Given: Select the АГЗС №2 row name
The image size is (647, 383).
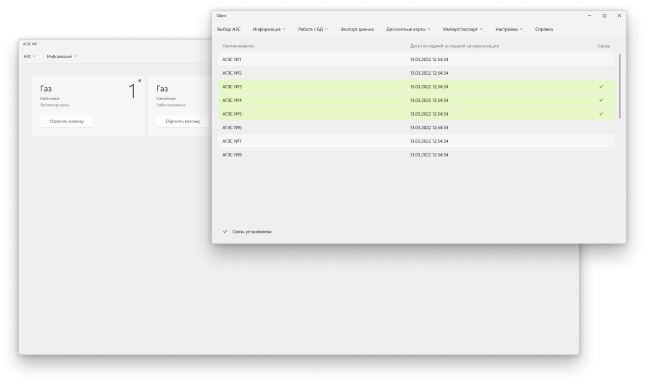Looking at the screenshot, I should tap(232, 73).
